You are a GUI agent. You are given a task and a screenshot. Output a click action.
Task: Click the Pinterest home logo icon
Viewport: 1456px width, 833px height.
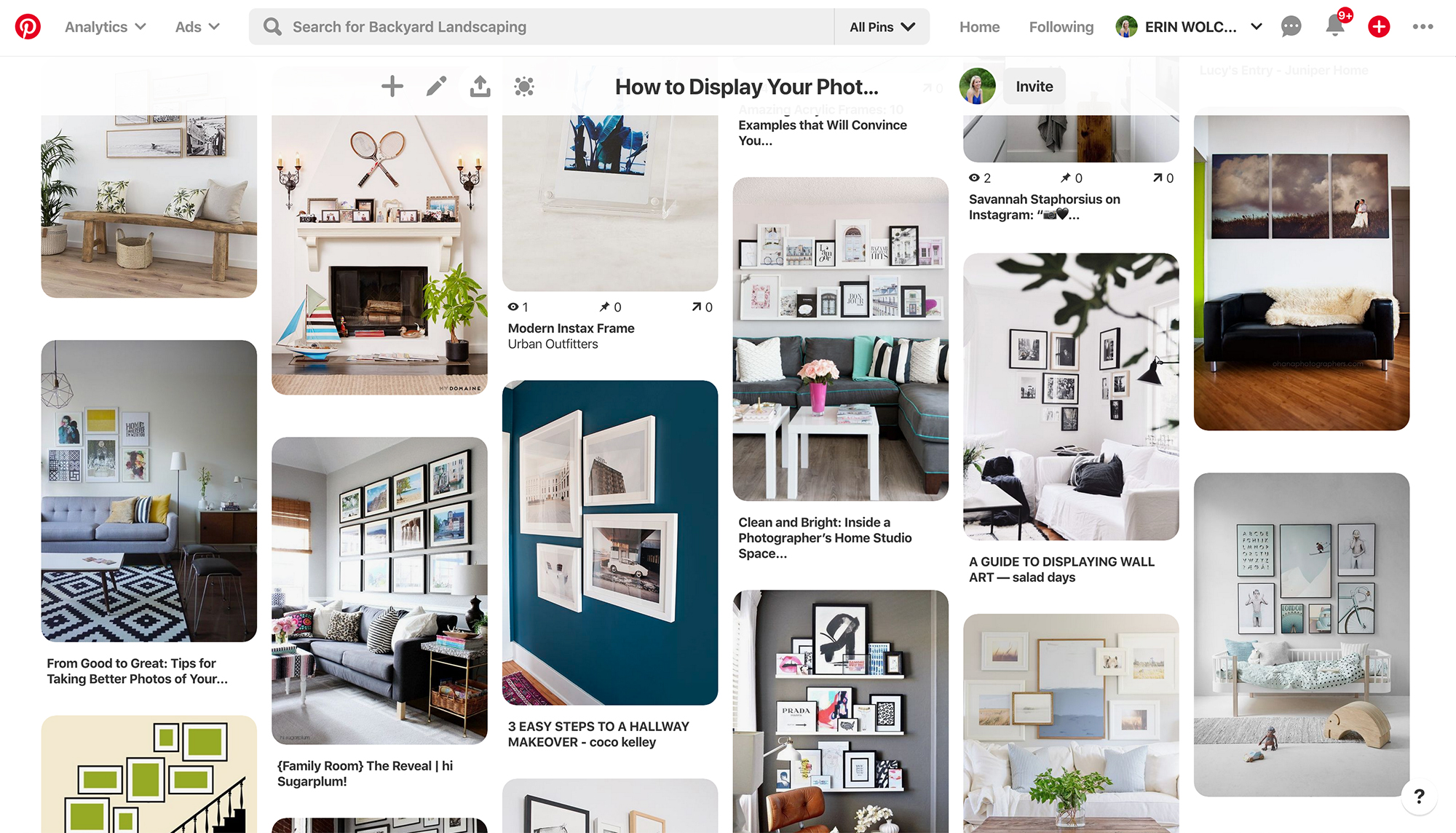coord(28,27)
